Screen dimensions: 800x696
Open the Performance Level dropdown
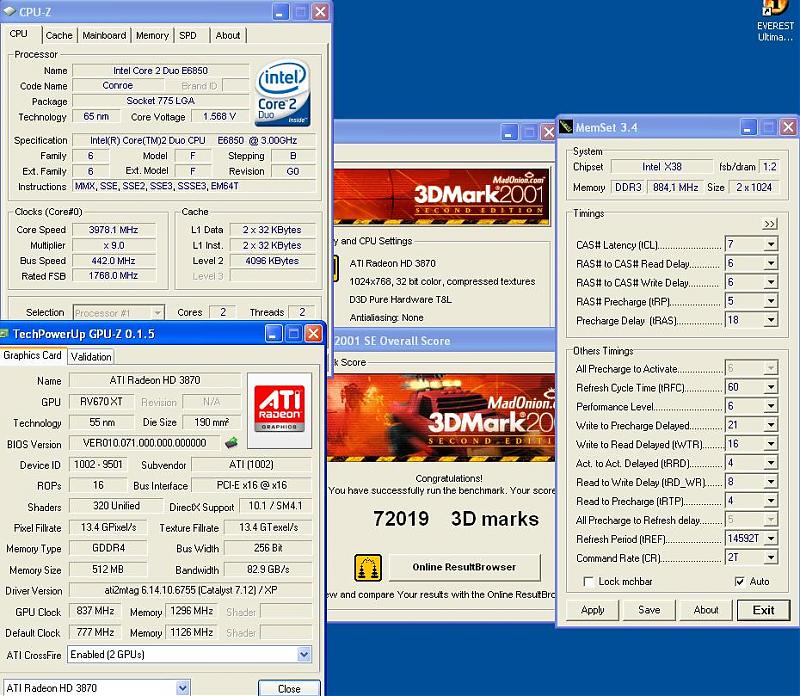pos(771,406)
